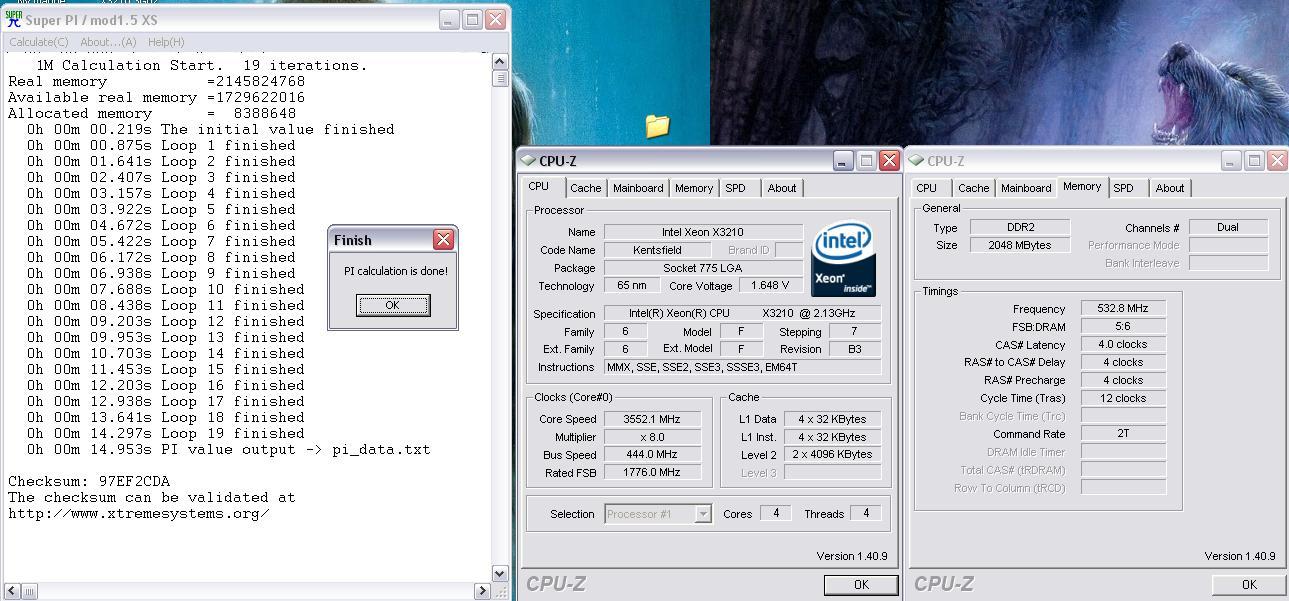
Task: Click the Core Speed value 3552.1 MHz
Action: 653,419
